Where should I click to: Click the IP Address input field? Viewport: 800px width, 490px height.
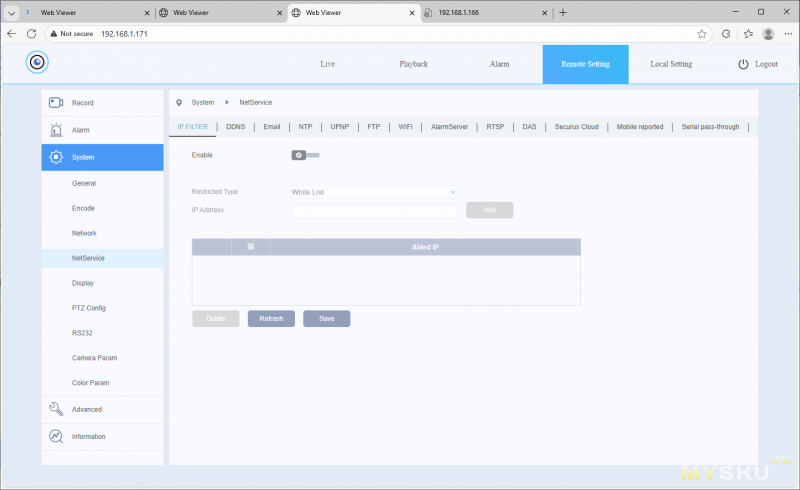374,211
